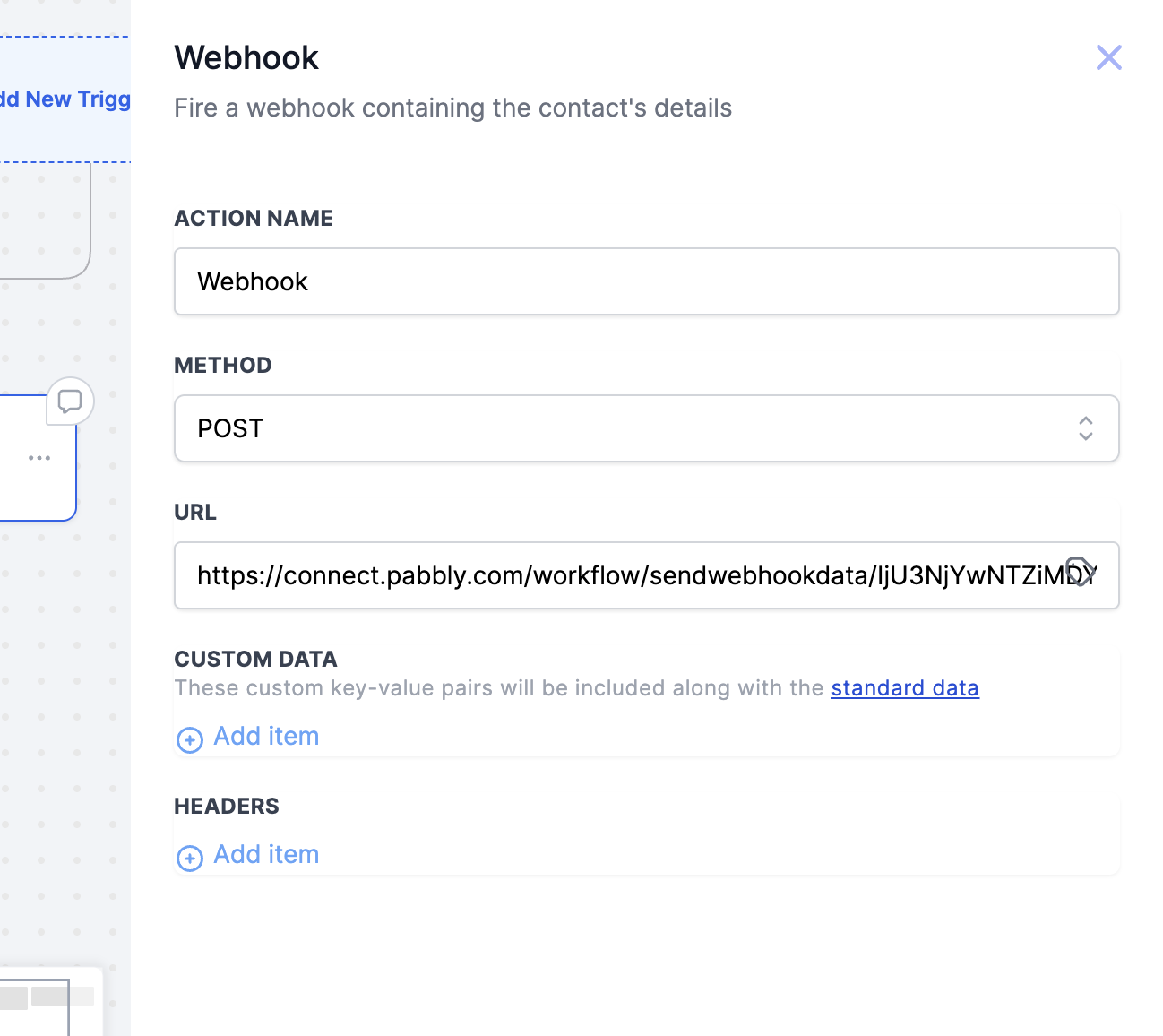Image resolution: width=1163 pixels, height=1036 pixels.
Task: Add an item to Custom Data
Action: pos(266,737)
